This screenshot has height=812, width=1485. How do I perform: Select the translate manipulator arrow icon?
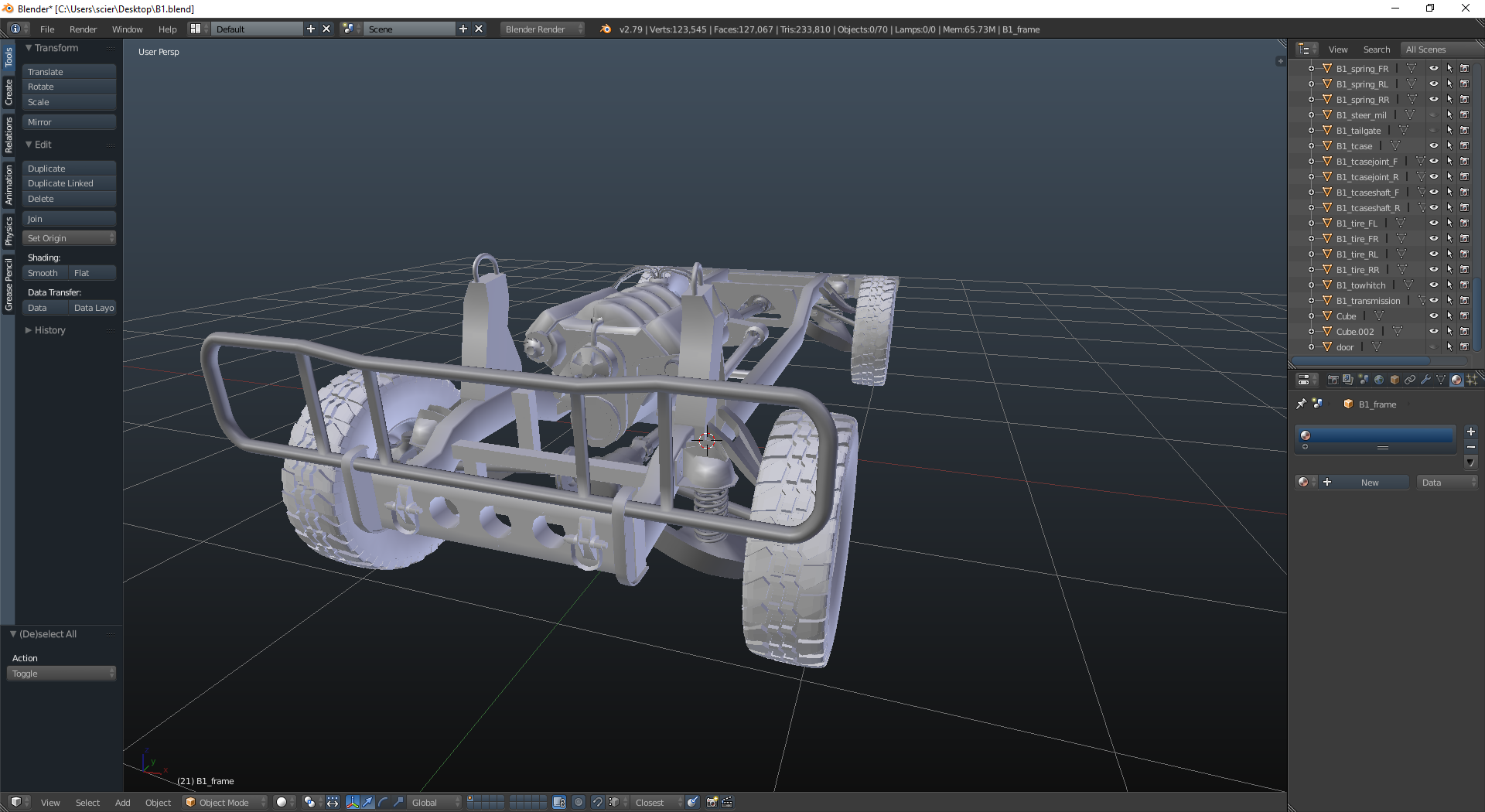[367, 802]
